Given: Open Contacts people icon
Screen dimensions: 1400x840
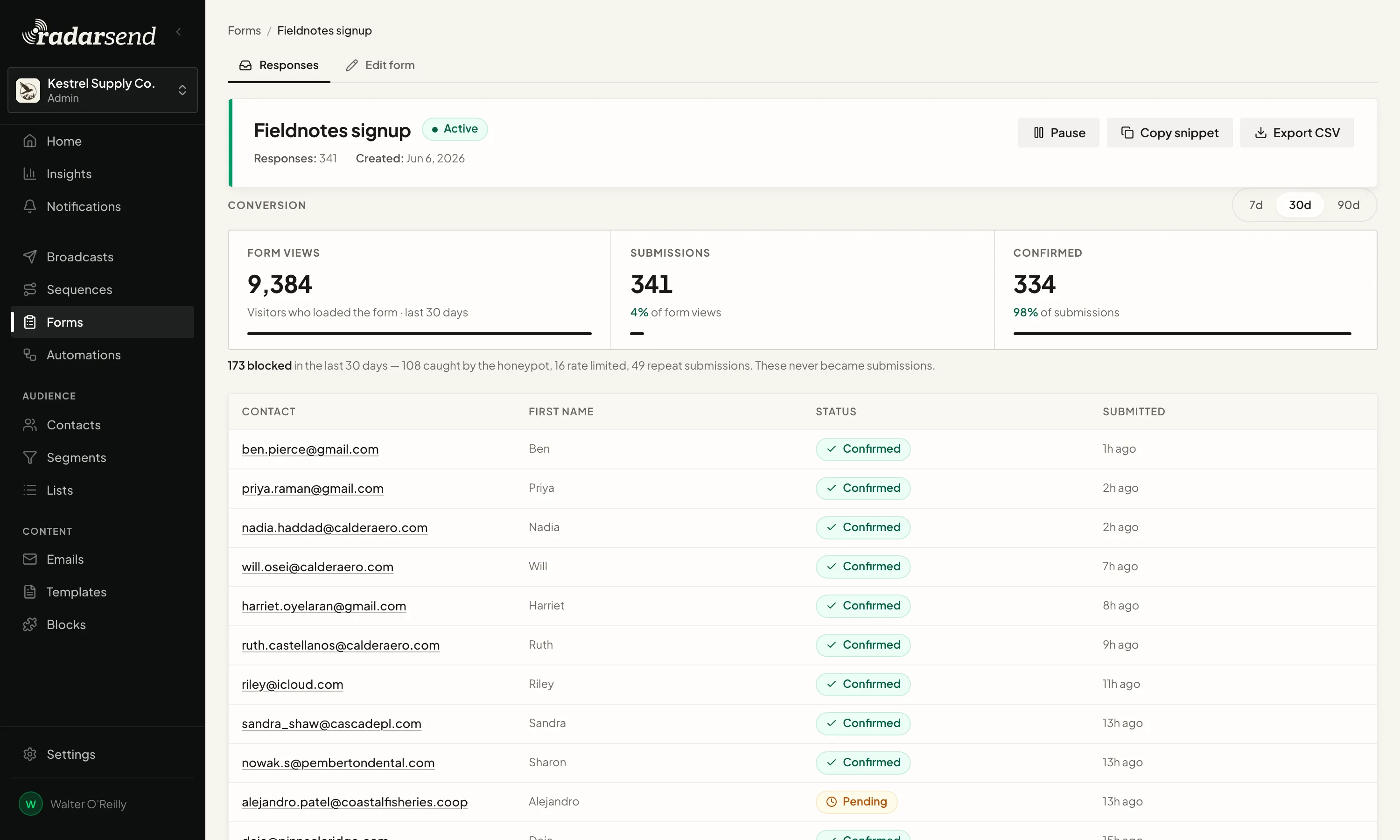Looking at the screenshot, I should coord(30,425).
